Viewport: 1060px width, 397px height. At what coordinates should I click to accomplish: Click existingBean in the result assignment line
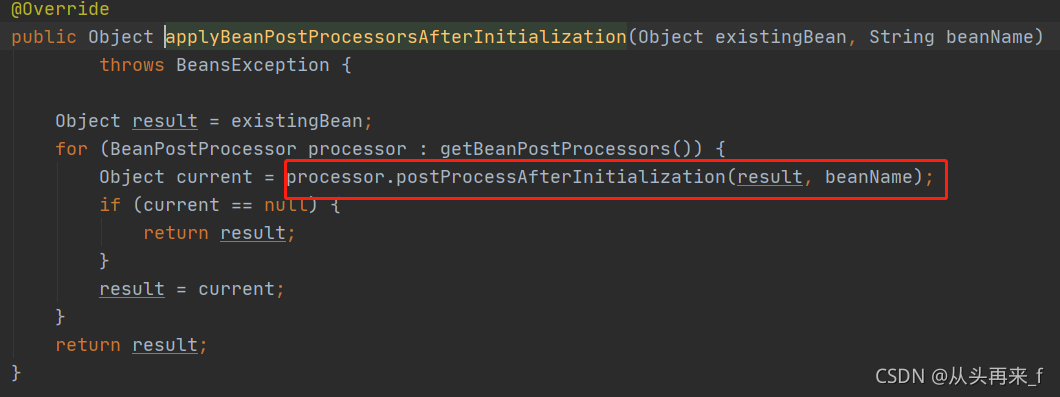(298, 122)
